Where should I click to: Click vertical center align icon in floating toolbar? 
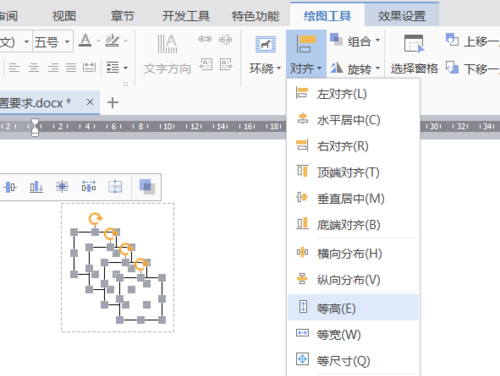[10, 187]
